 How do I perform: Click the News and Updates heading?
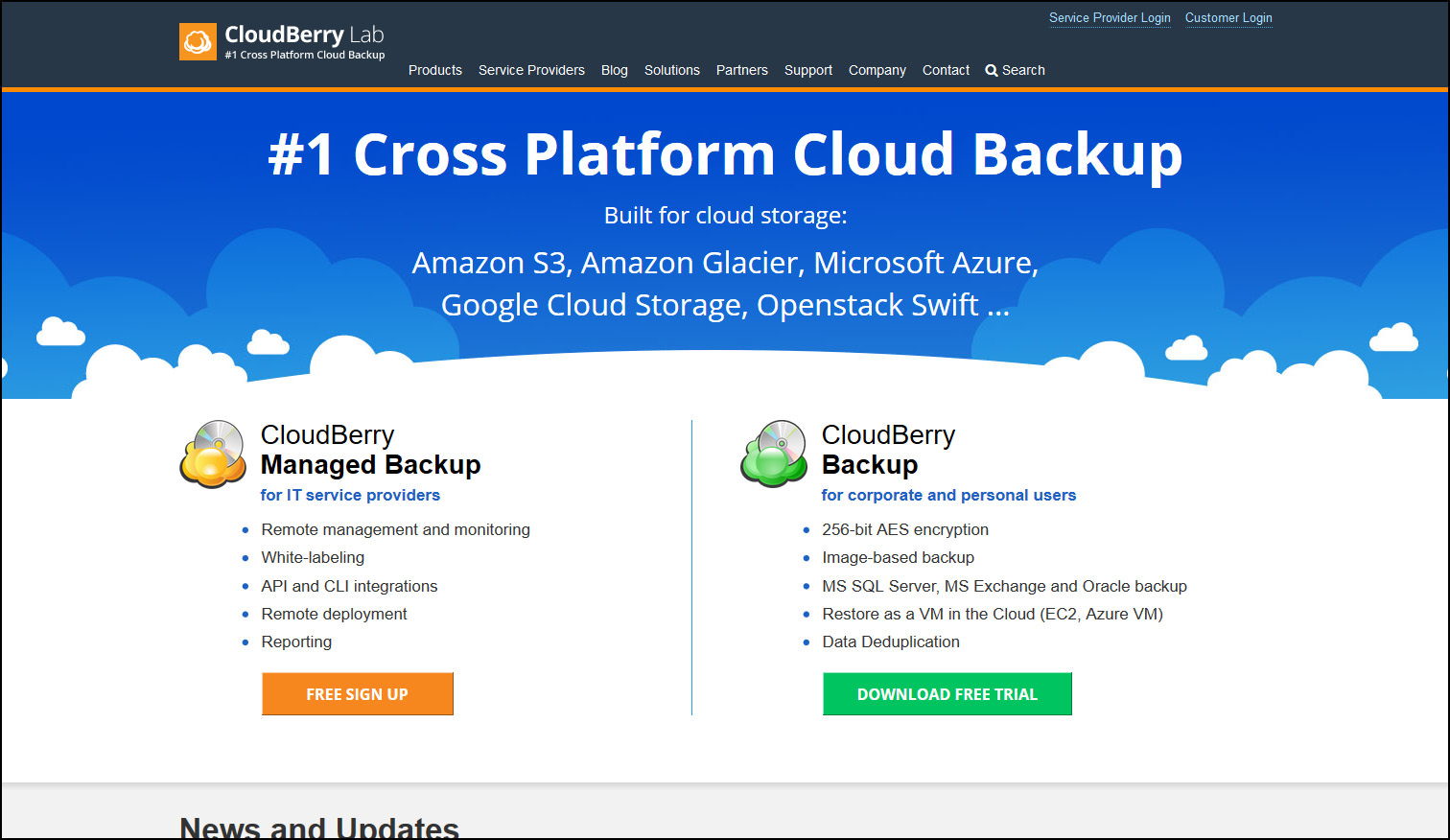[x=318, y=826]
